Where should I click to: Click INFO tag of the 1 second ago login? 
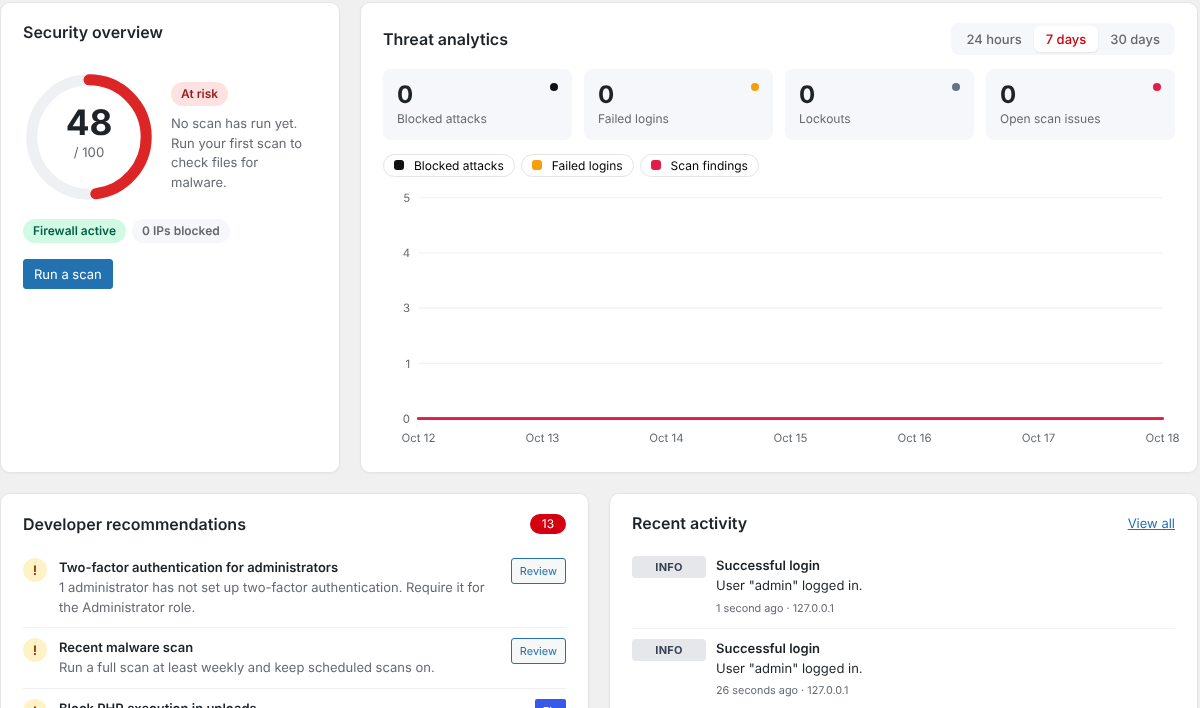click(x=669, y=567)
